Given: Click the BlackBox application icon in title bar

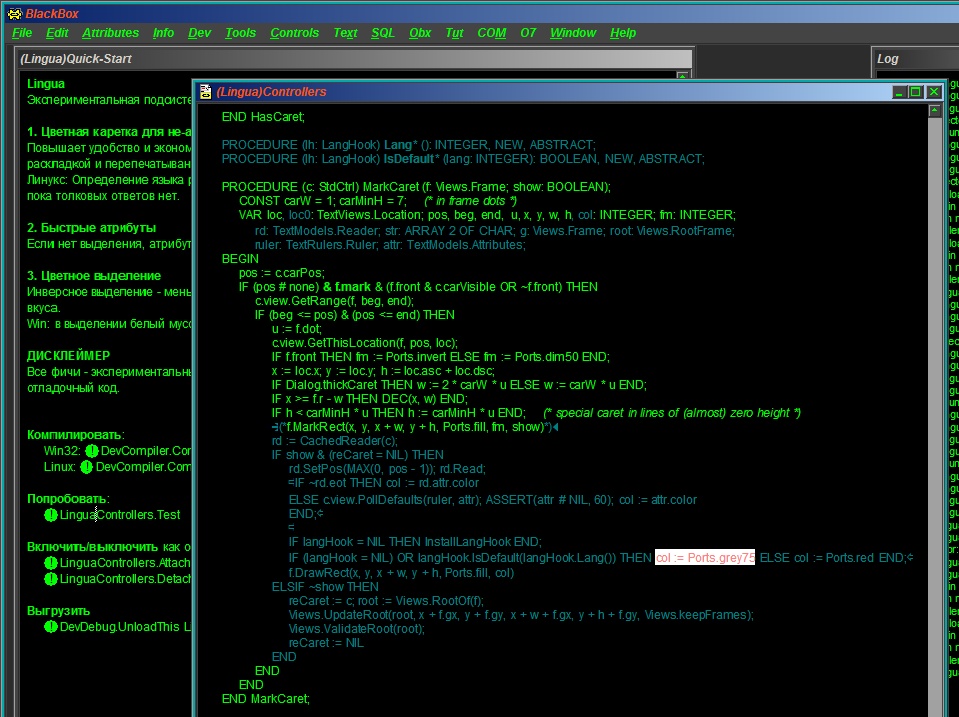Looking at the screenshot, I should pyautogui.click(x=13, y=13).
